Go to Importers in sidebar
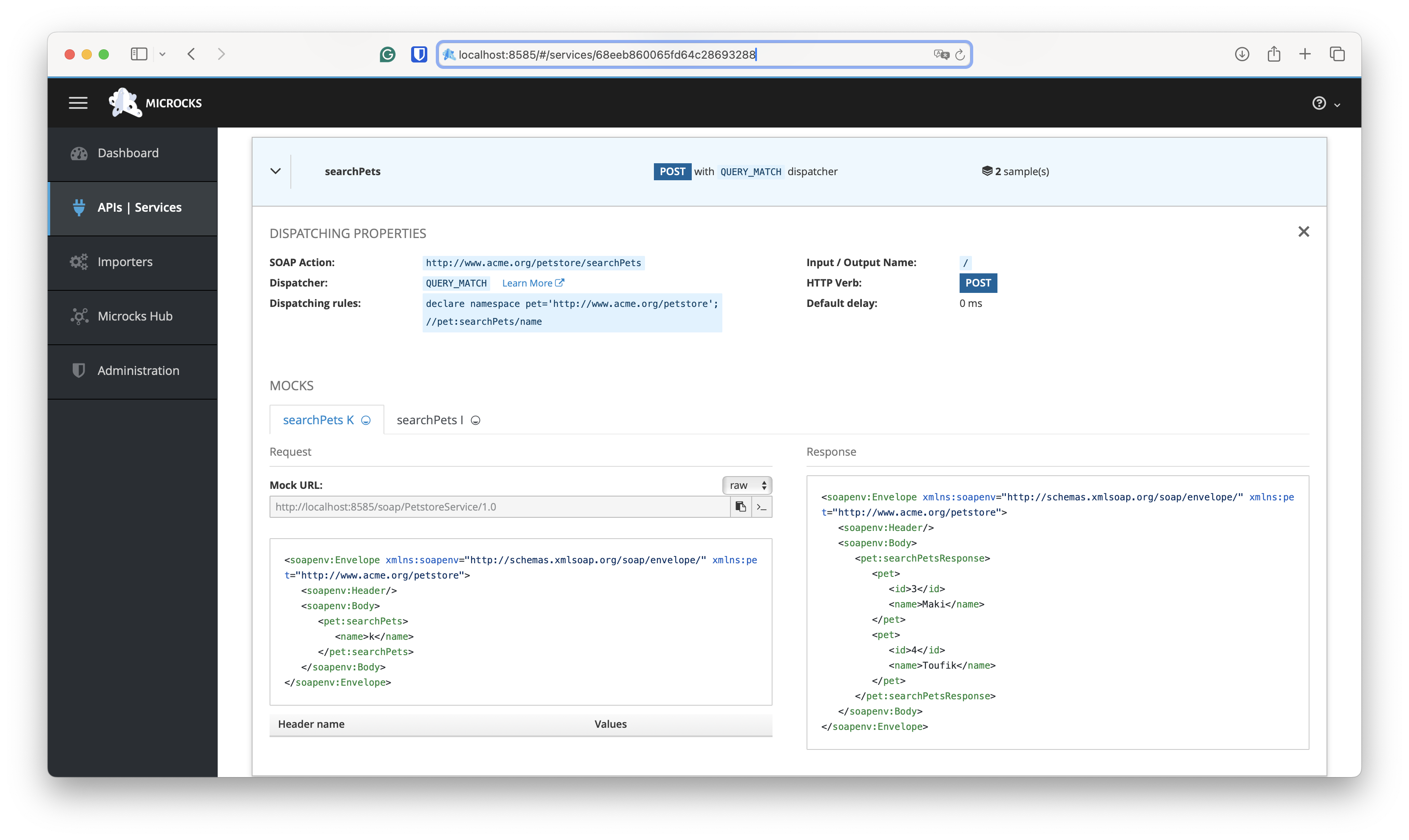 (125, 261)
